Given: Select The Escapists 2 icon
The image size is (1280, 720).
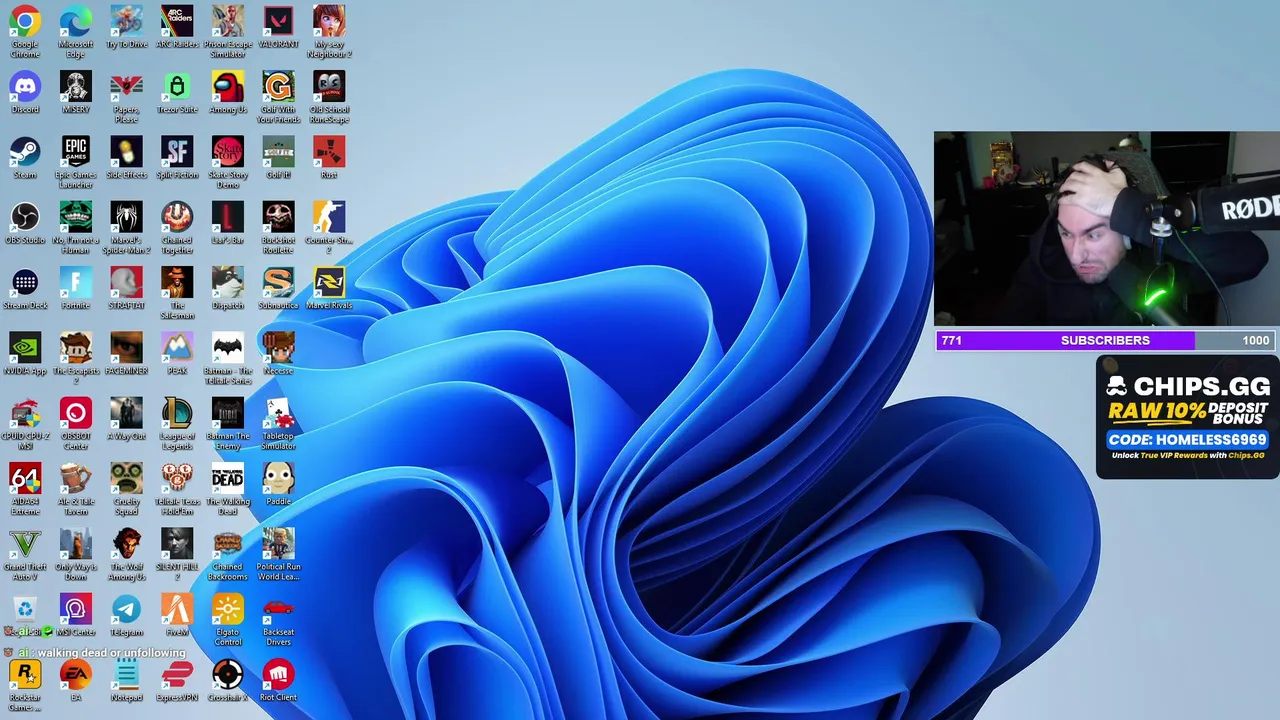Looking at the screenshot, I should [x=76, y=348].
